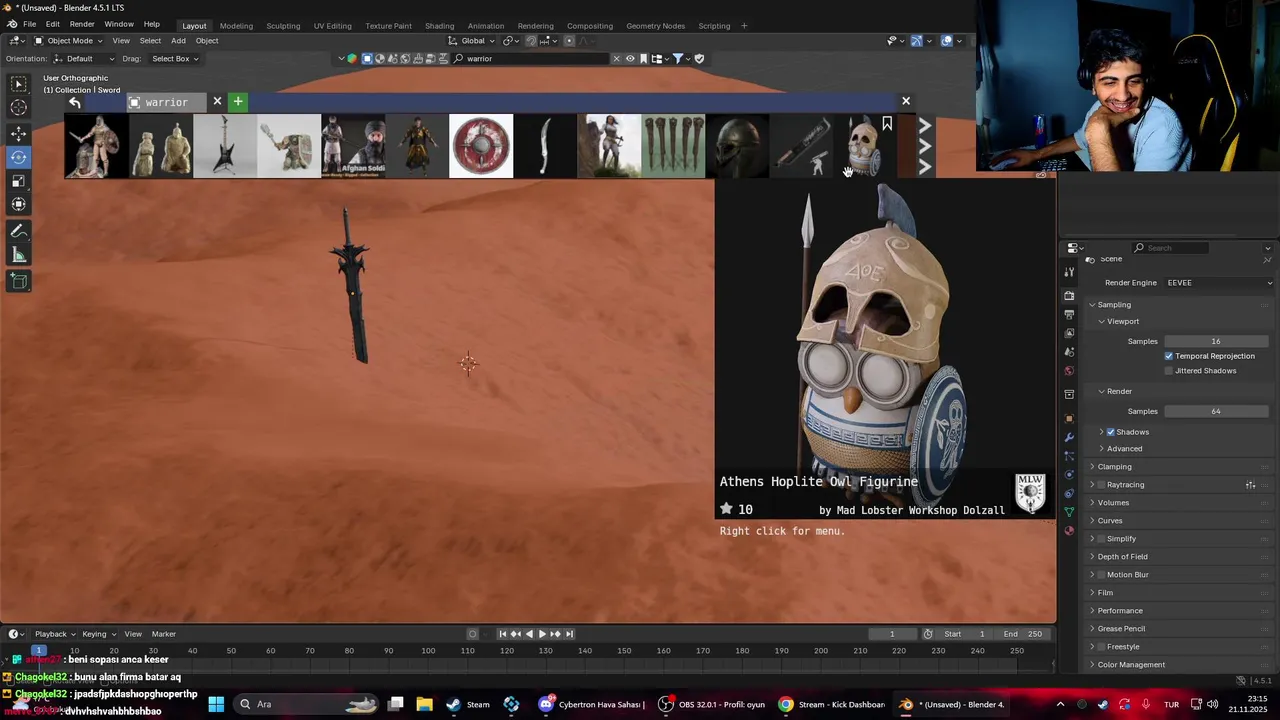
Task: Switch to the Shading workspace tab
Action: (x=439, y=26)
